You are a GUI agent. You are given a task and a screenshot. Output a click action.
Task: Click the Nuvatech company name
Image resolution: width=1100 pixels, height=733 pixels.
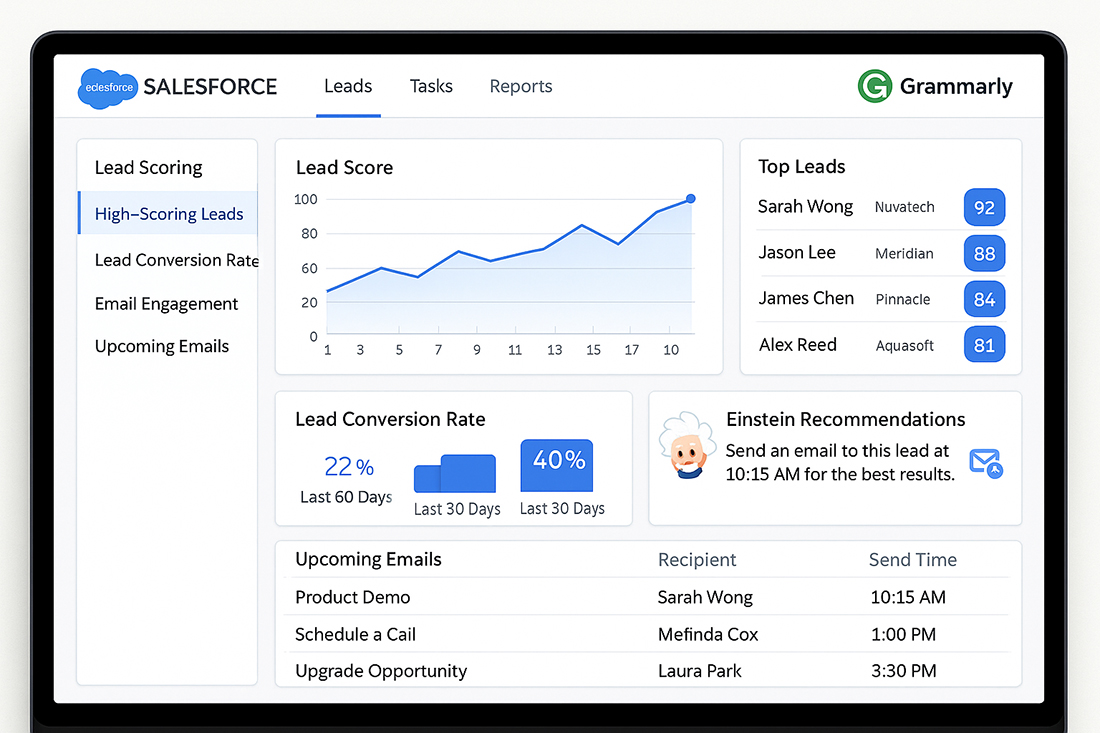[904, 207]
